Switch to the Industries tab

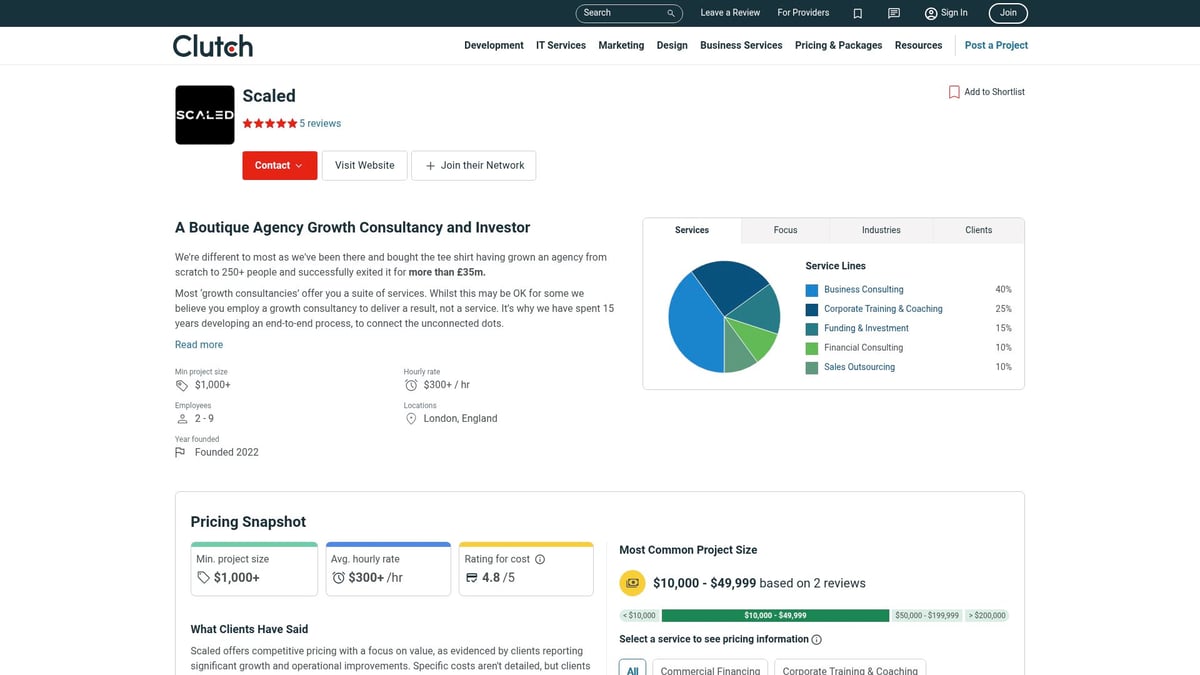click(x=881, y=230)
